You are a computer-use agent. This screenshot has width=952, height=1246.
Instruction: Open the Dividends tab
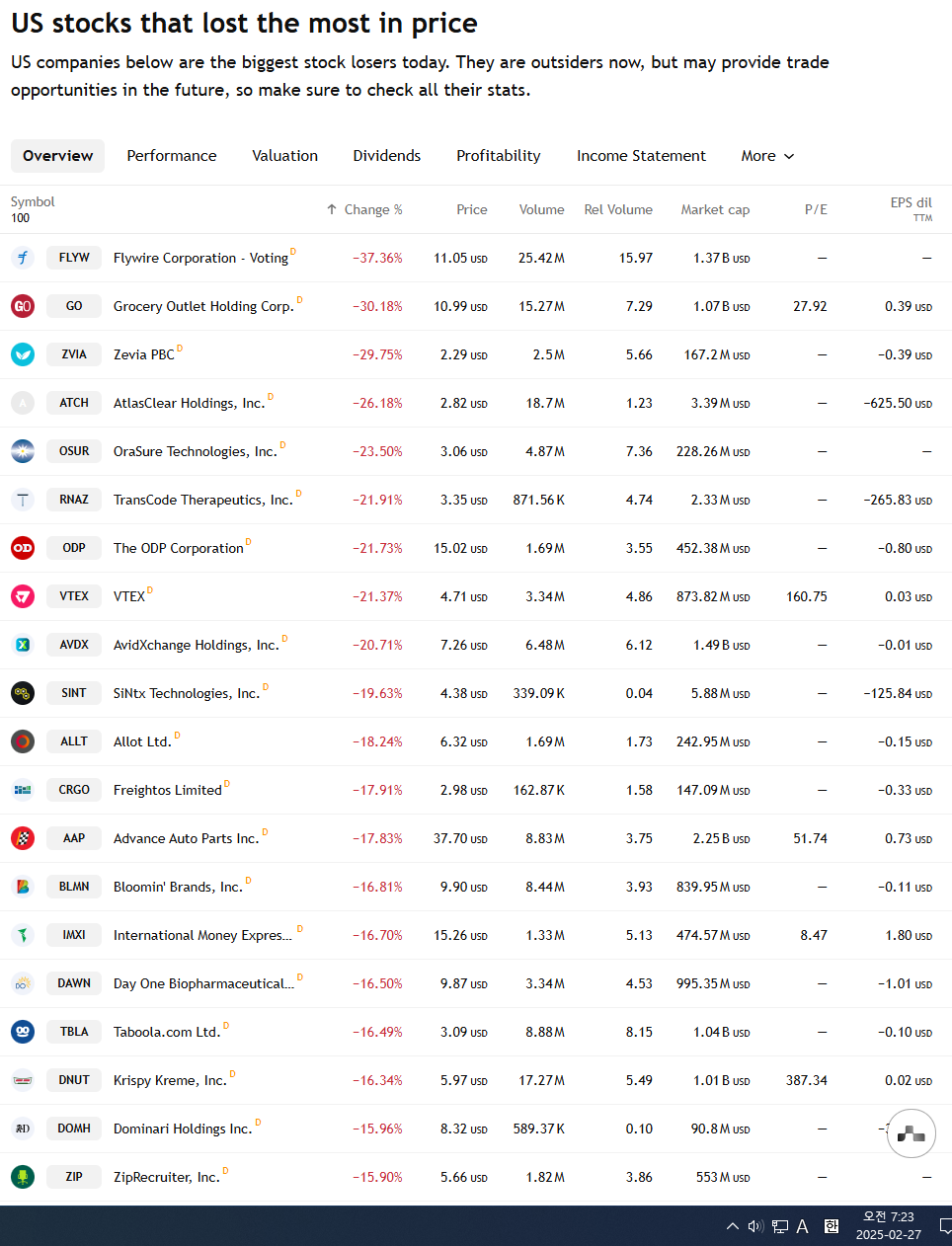click(387, 156)
